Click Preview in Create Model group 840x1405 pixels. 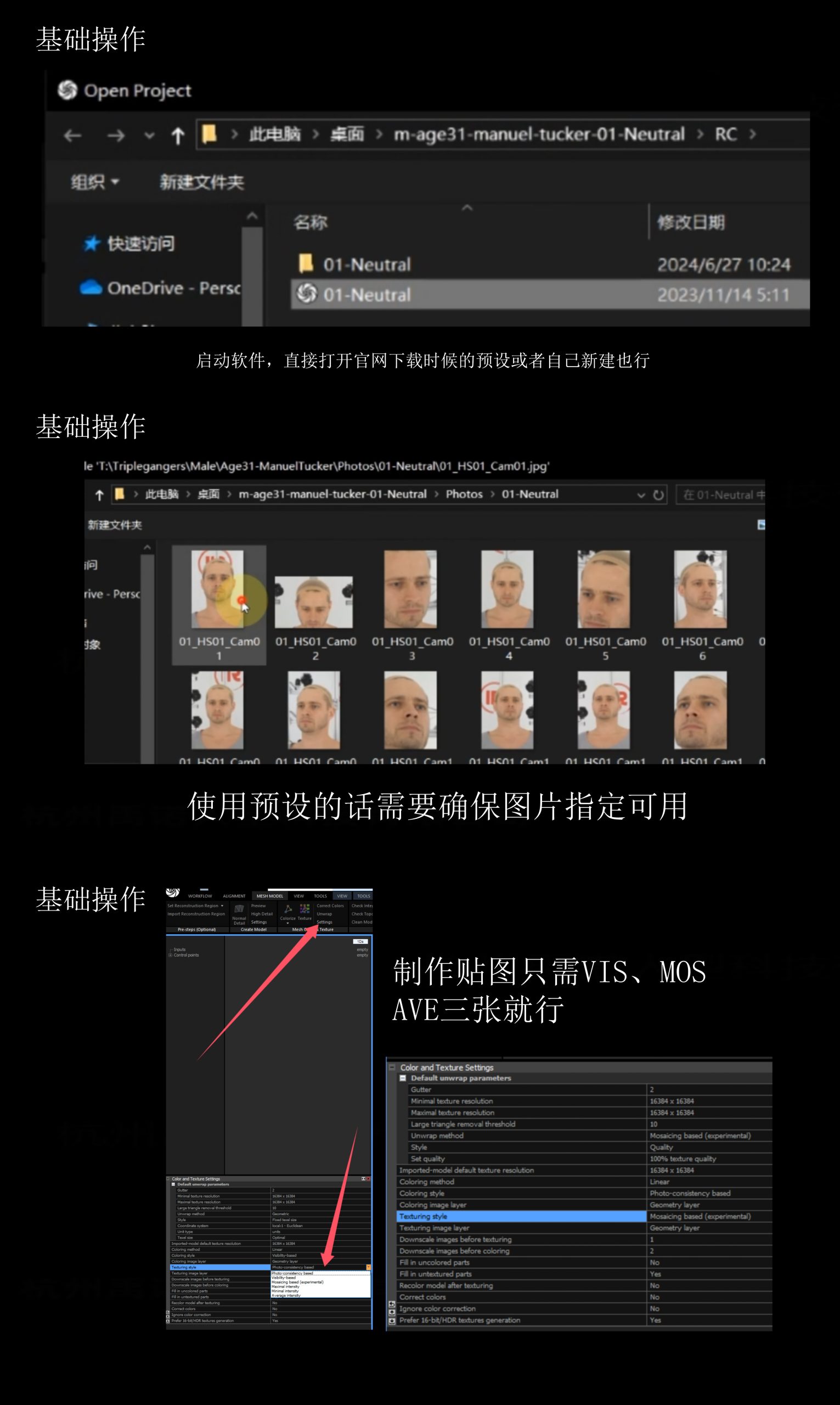(x=258, y=906)
